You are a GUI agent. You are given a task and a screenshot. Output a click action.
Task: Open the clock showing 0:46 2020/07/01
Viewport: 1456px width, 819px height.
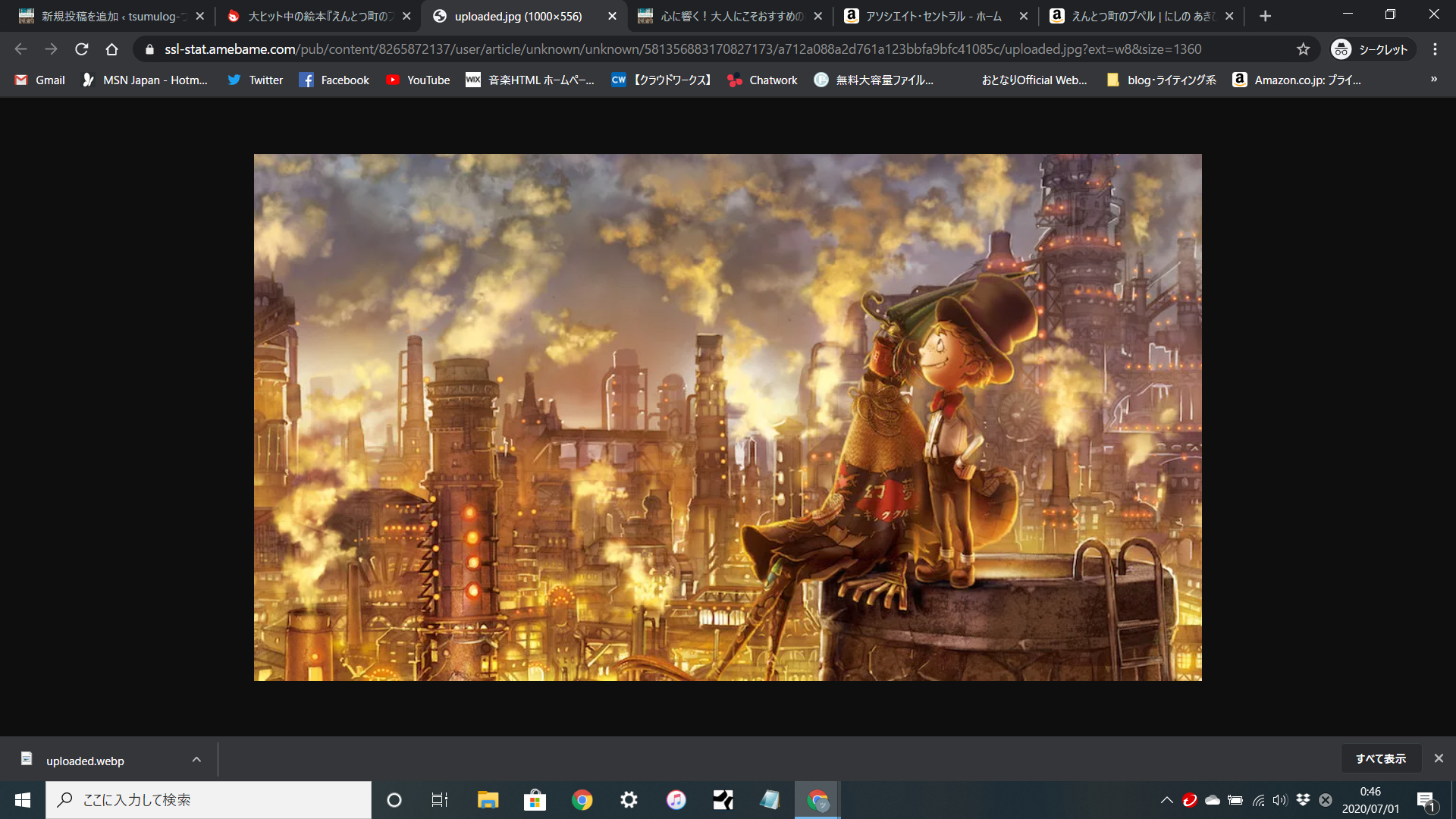pyautogui.click(x=1370, y=800)
